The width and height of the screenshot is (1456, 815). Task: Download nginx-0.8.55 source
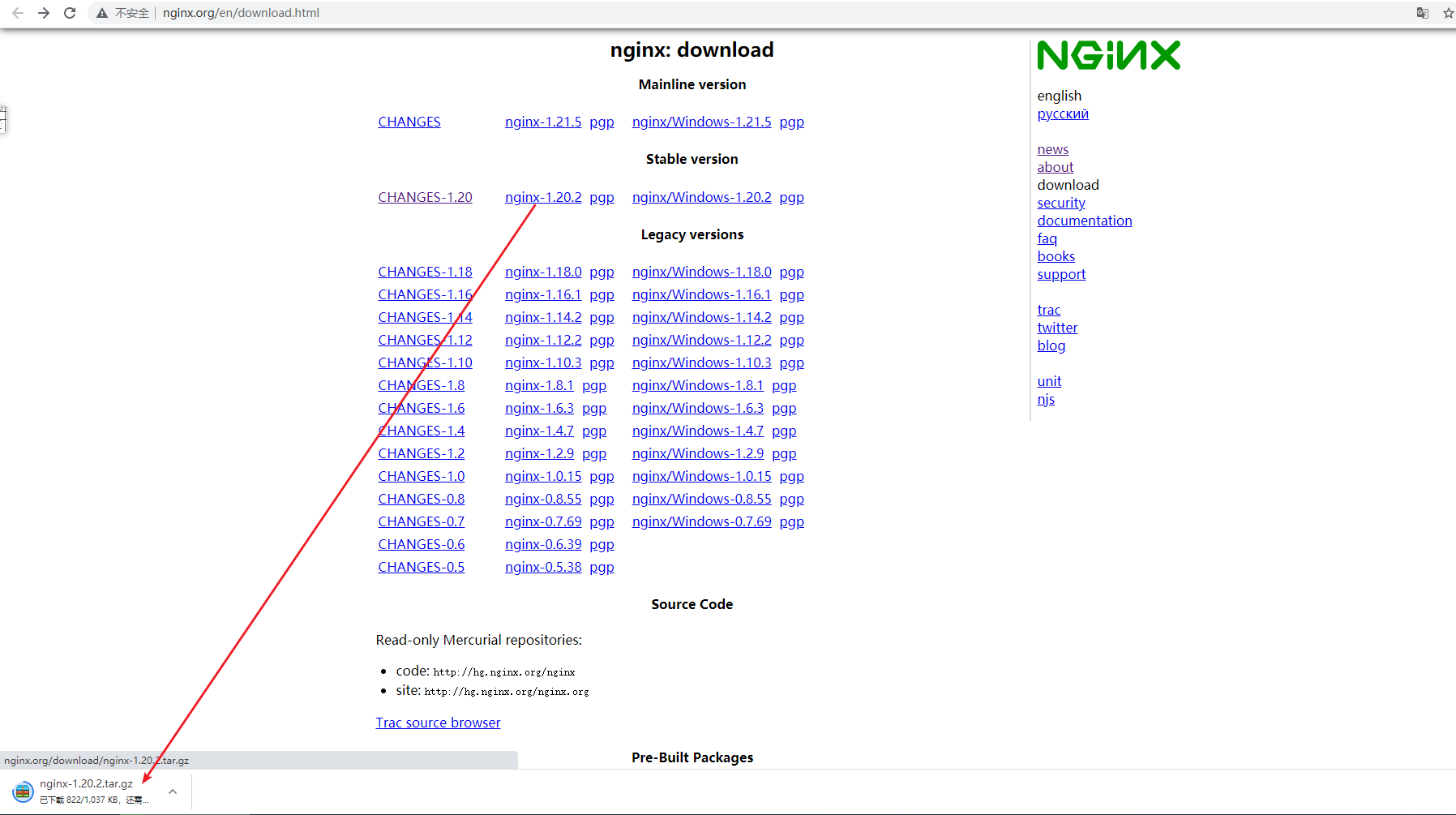point(543,499)
